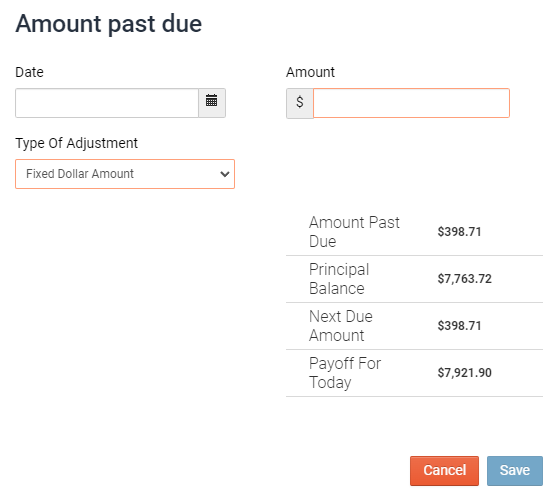
Task: Click the $7,921.90 payoff value
Action: point(464,373)
